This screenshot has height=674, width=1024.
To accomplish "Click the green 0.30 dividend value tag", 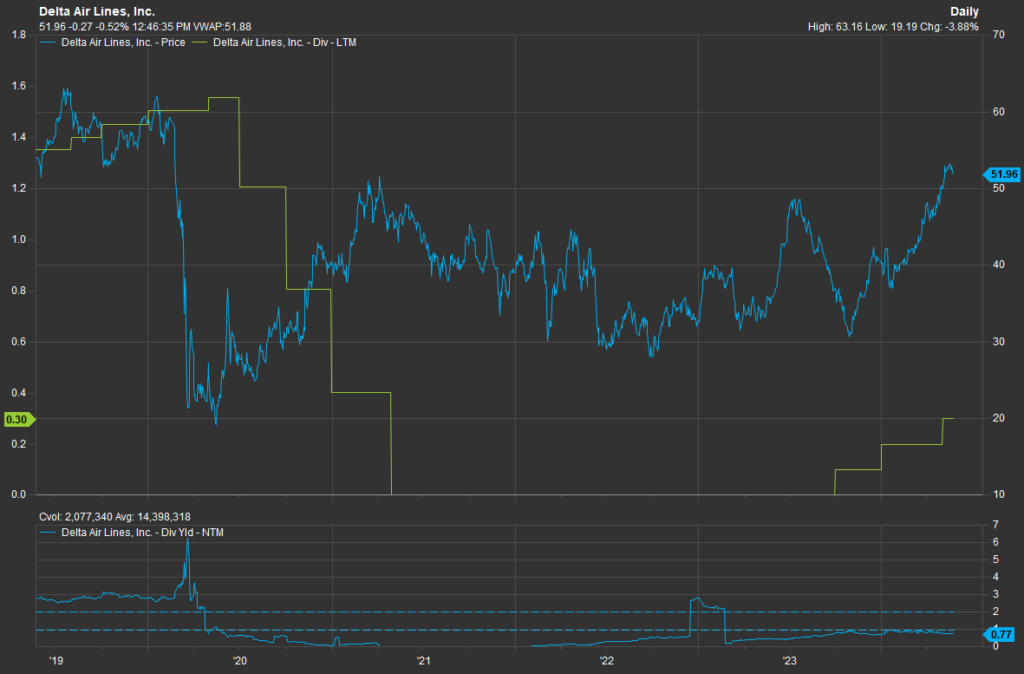I will point(19,419).
